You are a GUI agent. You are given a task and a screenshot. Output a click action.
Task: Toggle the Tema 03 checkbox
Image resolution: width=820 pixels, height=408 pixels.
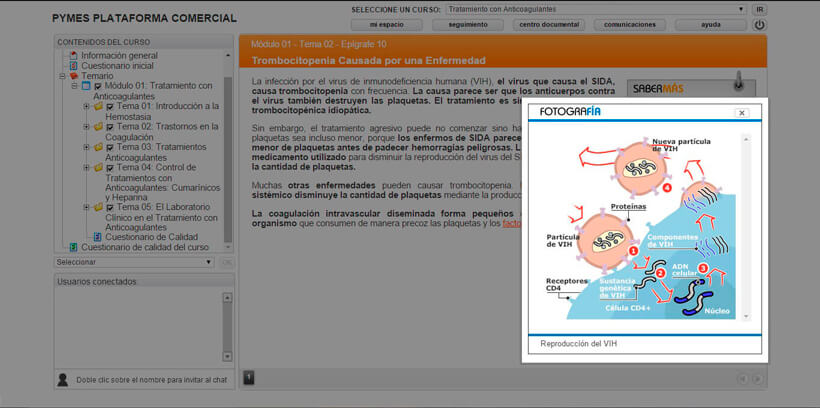click(110, 148)
